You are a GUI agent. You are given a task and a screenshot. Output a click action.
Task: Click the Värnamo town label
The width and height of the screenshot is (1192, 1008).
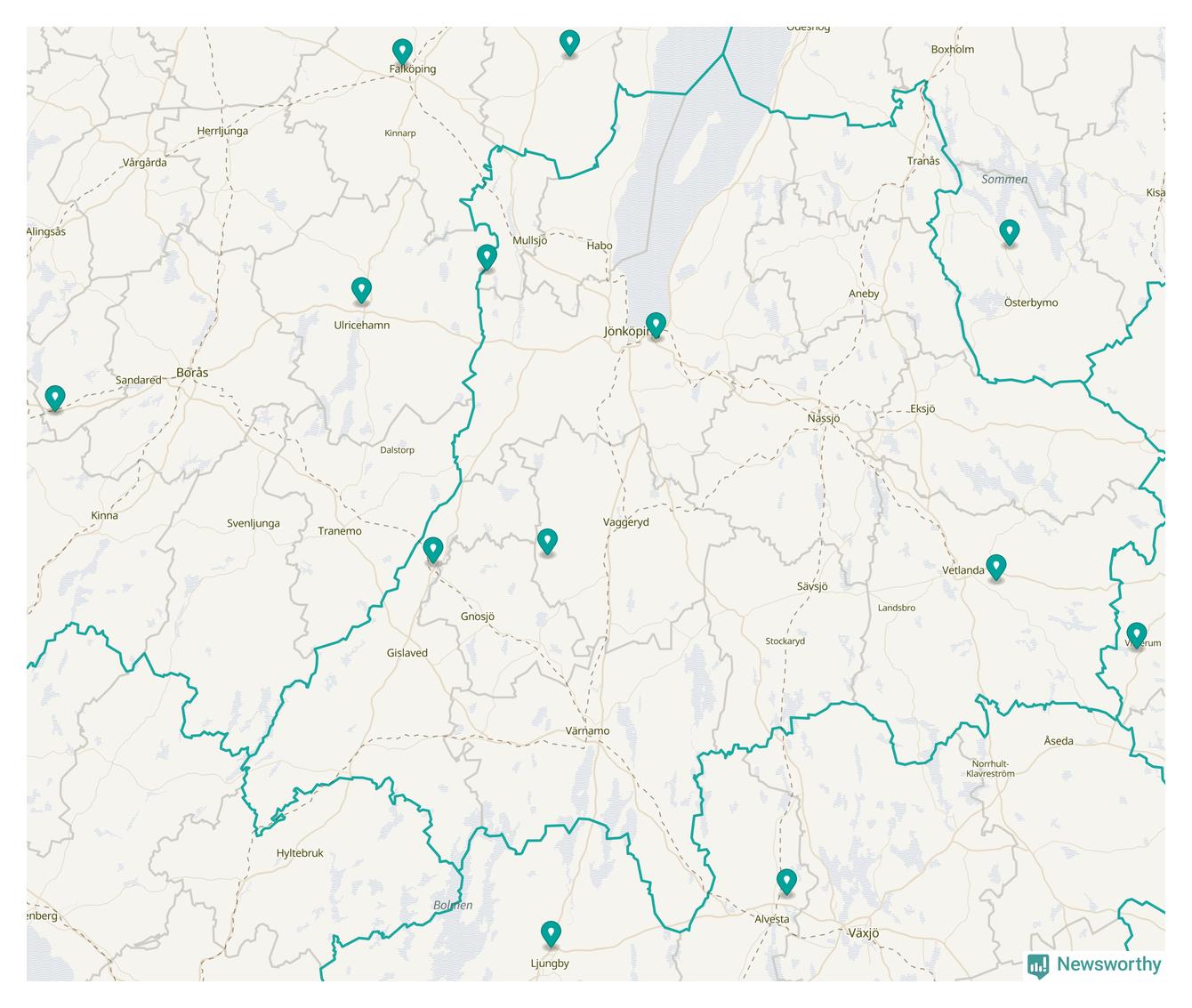pos(587,731)
